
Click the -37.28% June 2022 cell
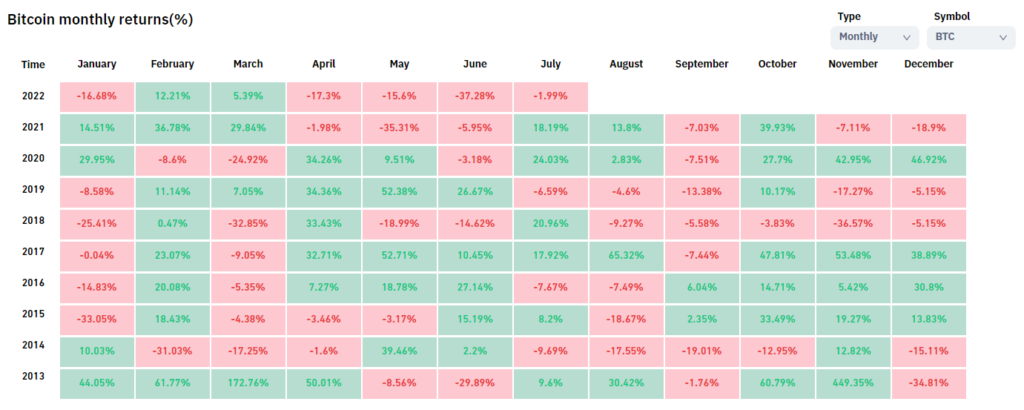475,96
